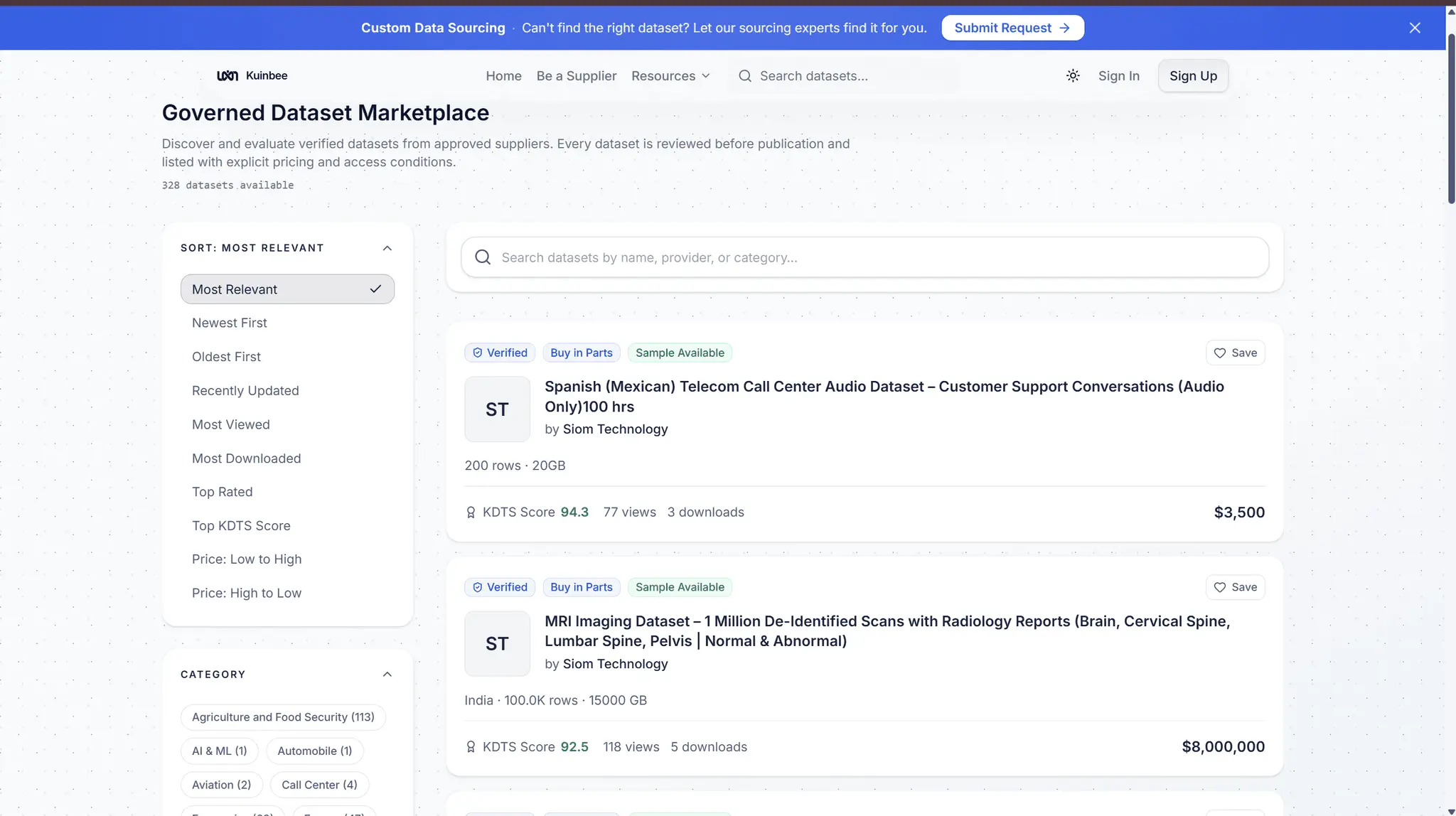
Task: Sort by Price: High to Low
Action: click(287, 594)
